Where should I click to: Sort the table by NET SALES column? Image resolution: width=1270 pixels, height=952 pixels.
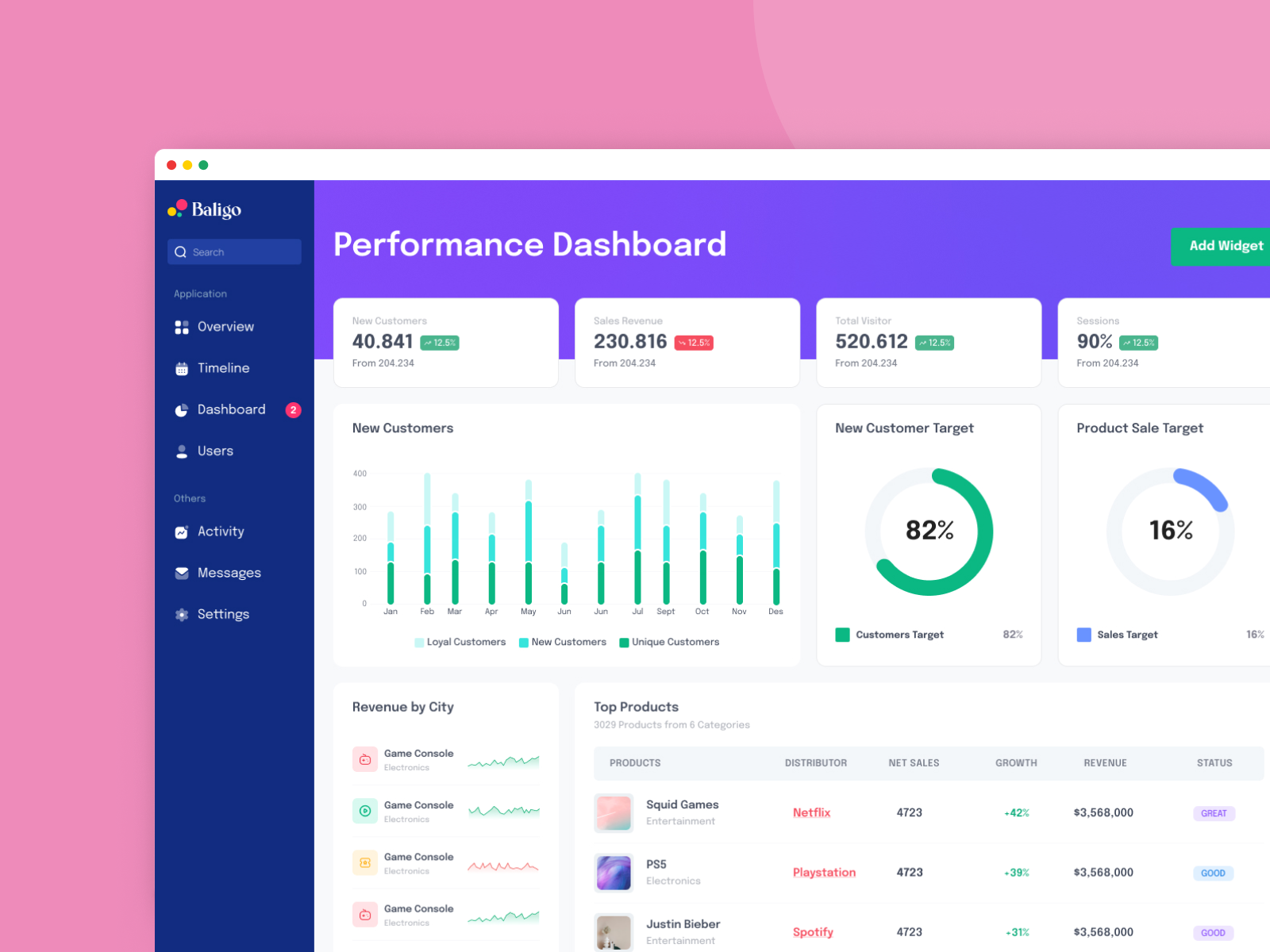point(914,762)
